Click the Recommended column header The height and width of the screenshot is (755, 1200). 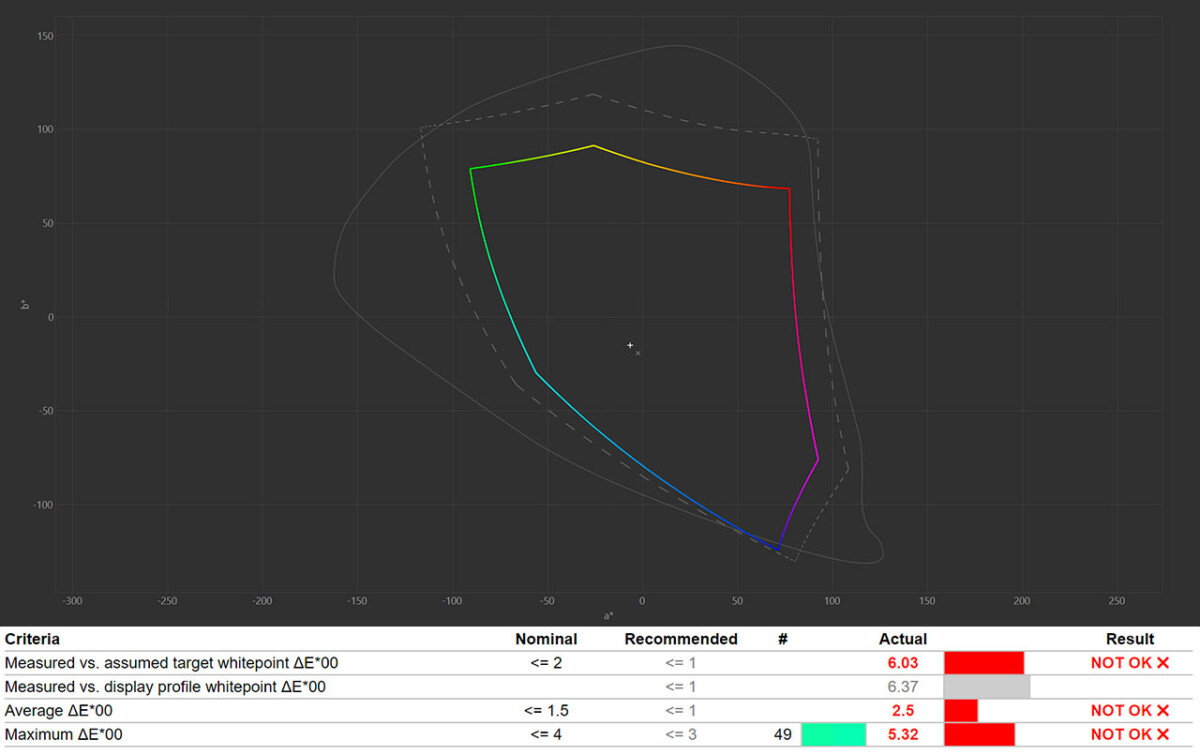point(681,639)
